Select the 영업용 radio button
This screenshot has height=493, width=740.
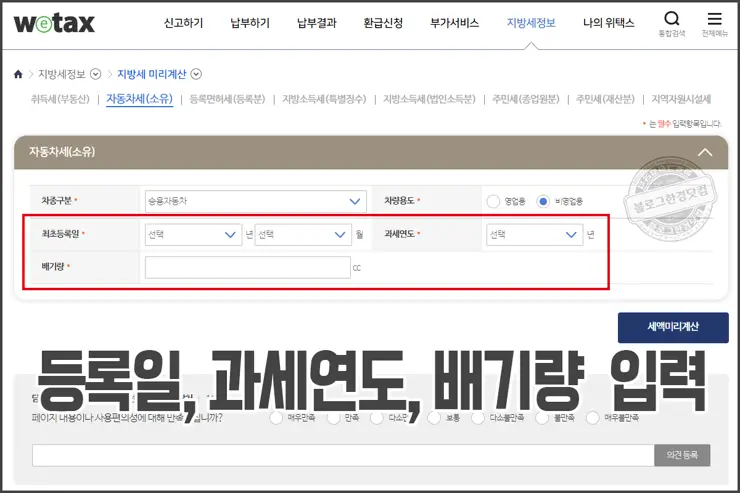point(493,201)
